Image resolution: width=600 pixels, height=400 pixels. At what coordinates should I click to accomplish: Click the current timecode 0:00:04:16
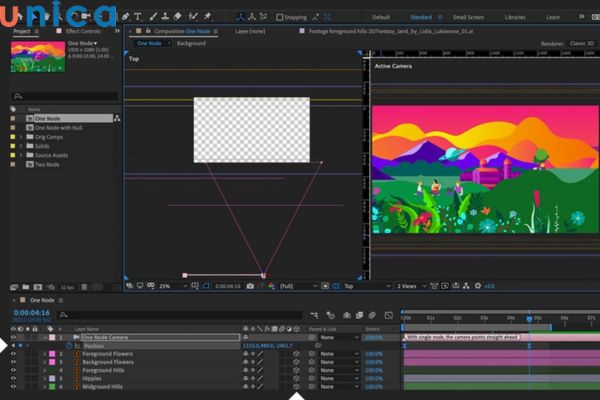[32, 313]
